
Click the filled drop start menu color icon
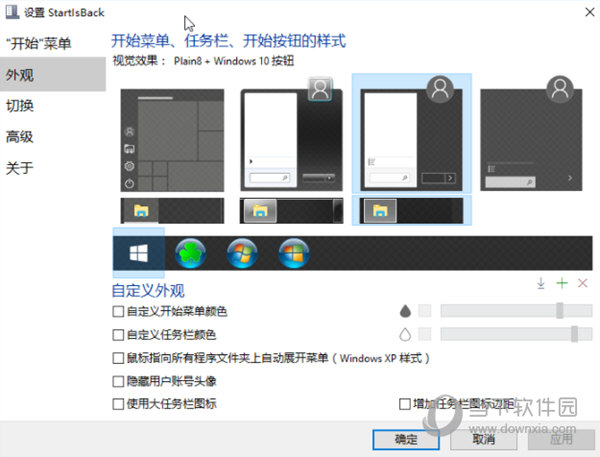point(405,311)
